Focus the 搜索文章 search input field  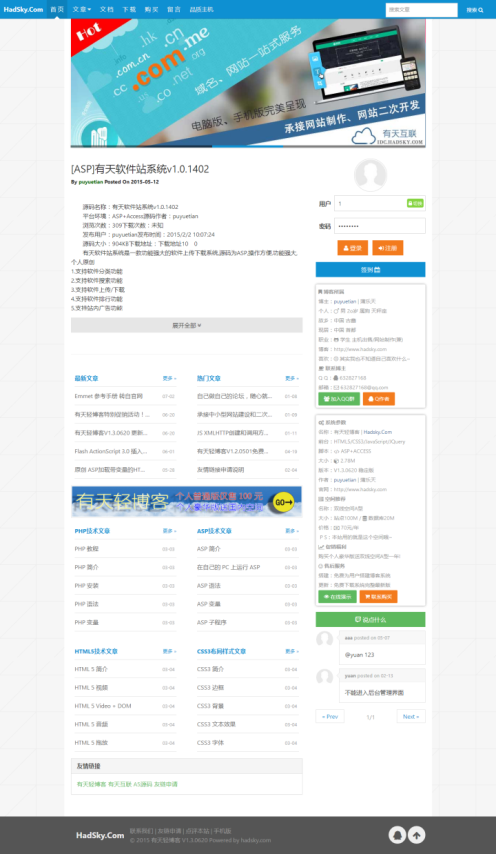(x=421, y=10)
